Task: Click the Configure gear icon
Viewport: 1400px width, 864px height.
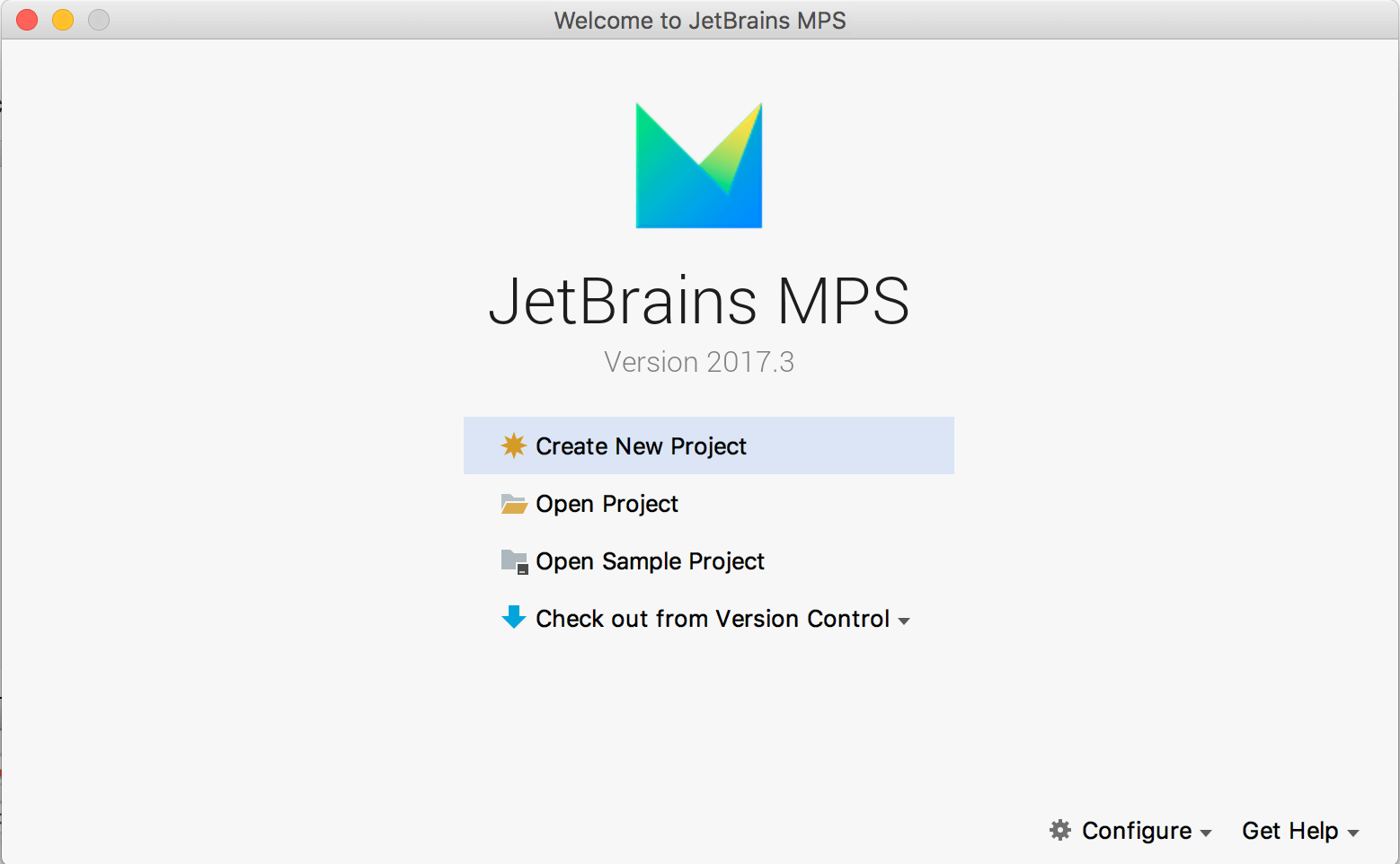Action: point(1060,831)
